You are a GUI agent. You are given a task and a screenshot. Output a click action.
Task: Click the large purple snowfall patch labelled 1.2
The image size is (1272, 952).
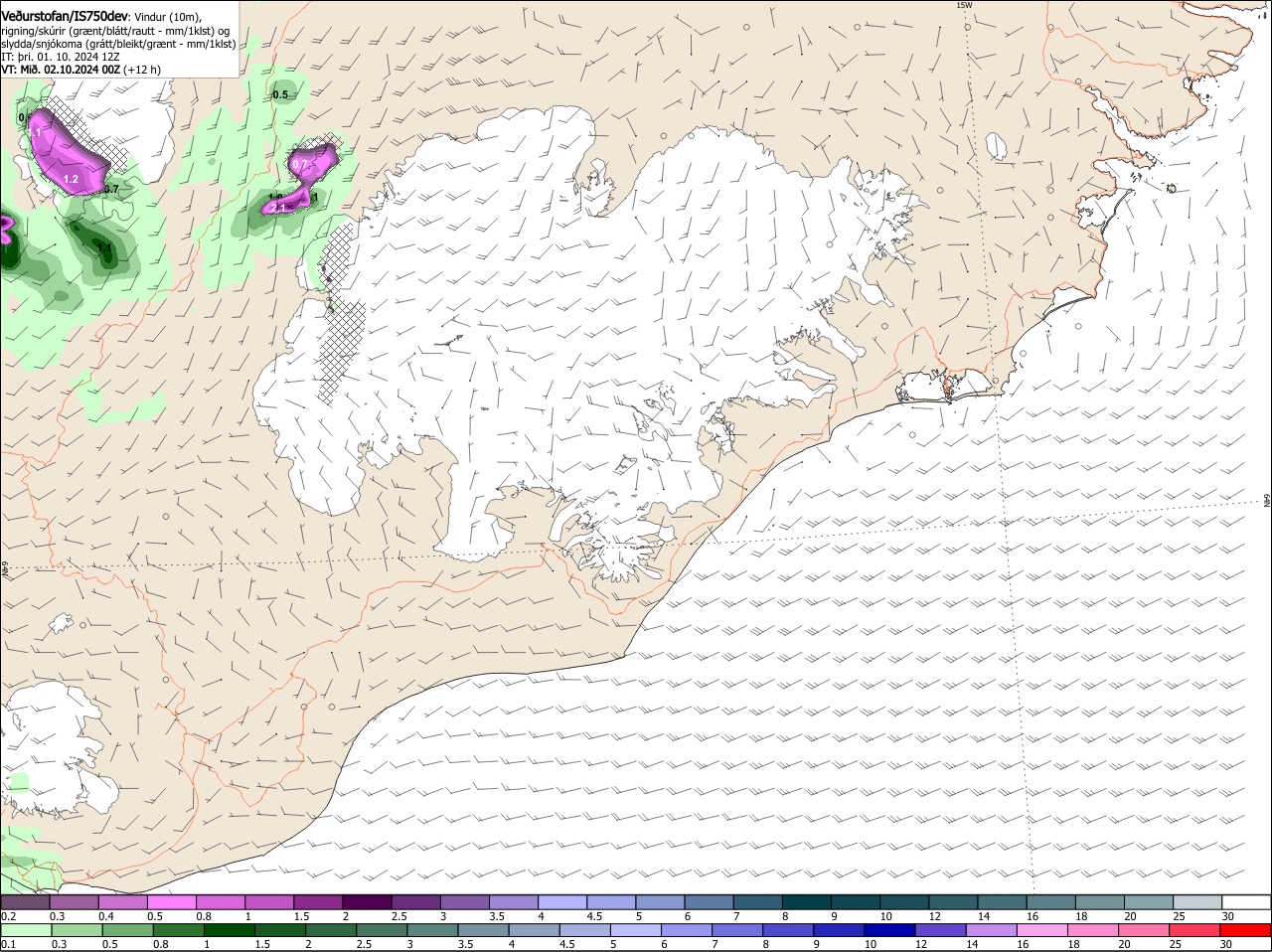coord(68,156)
